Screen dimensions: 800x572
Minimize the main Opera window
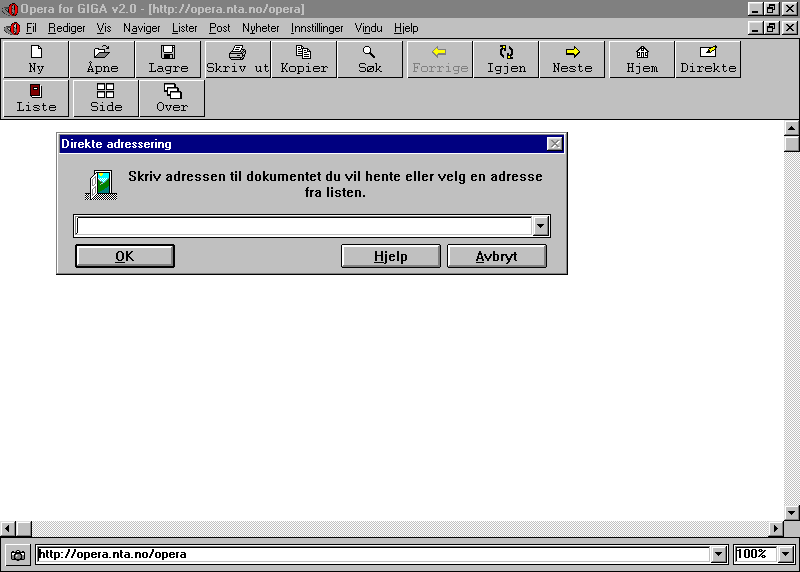pyautogui.click(x=755, y=9)
